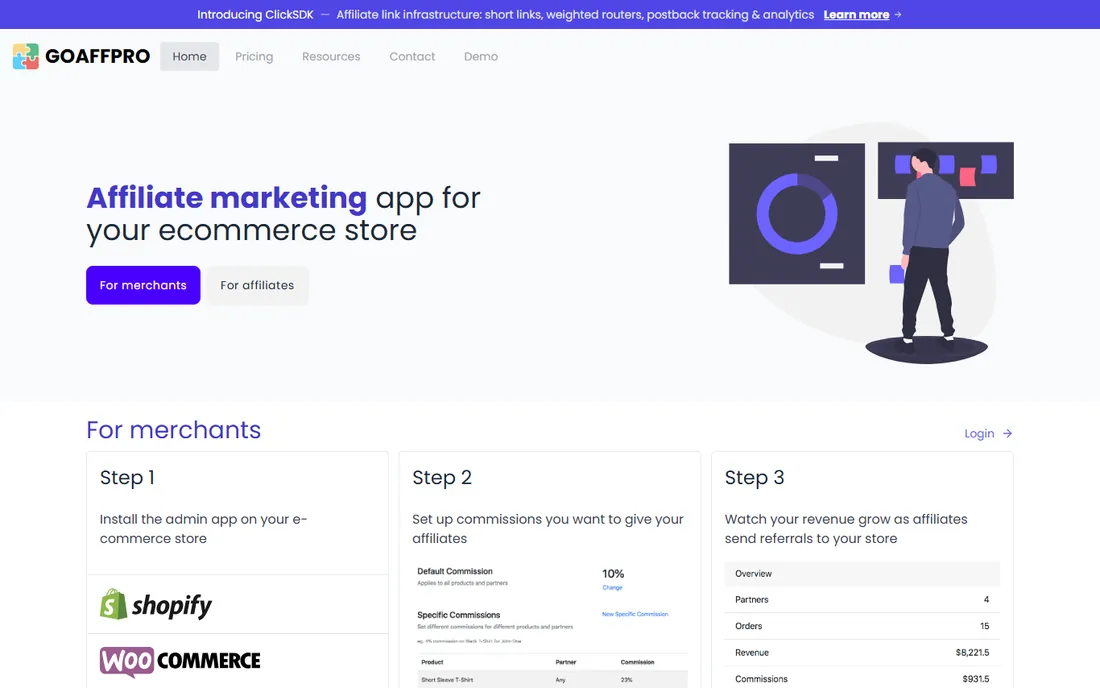Click the Orders row in Overview
The image size is (1100, 688).
coord(862,626)
